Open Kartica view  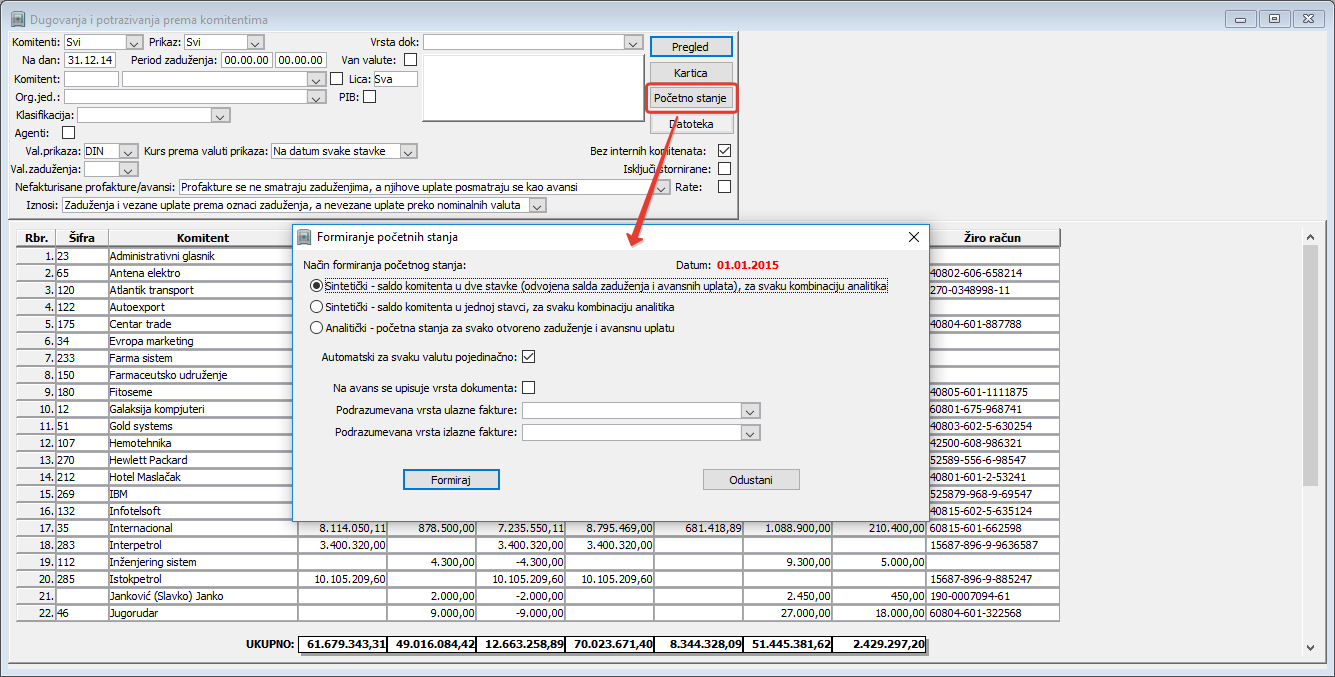tap(691, 73)
